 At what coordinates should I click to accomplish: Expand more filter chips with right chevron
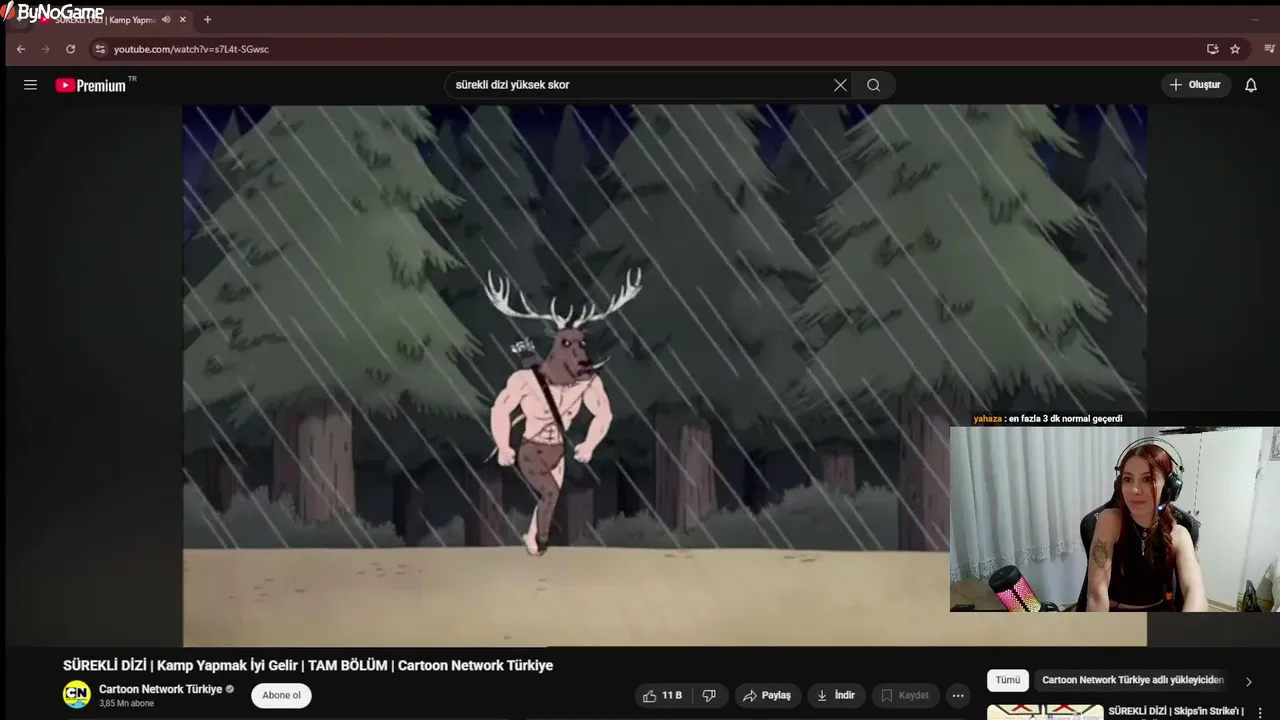(1248, 681)
